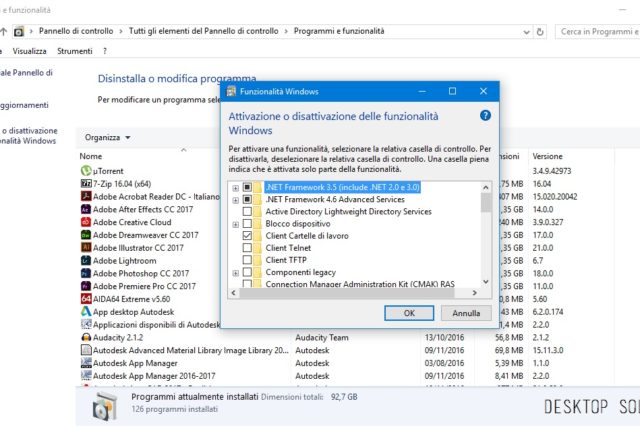Open the Strumenti menu
The image size is (640, 426).
pyautogui.click(x=75, y=51)
